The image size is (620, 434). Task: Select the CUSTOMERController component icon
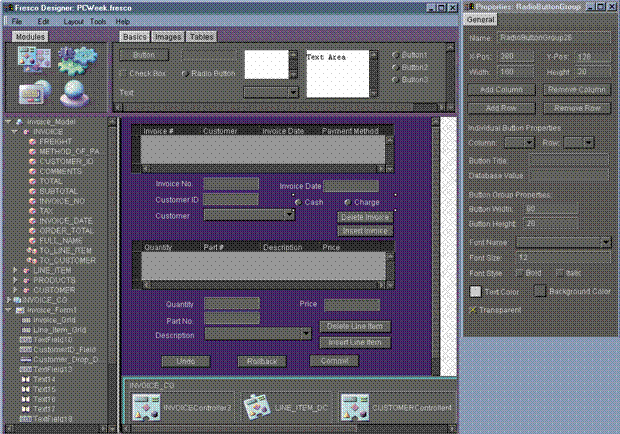coord(355,408)
